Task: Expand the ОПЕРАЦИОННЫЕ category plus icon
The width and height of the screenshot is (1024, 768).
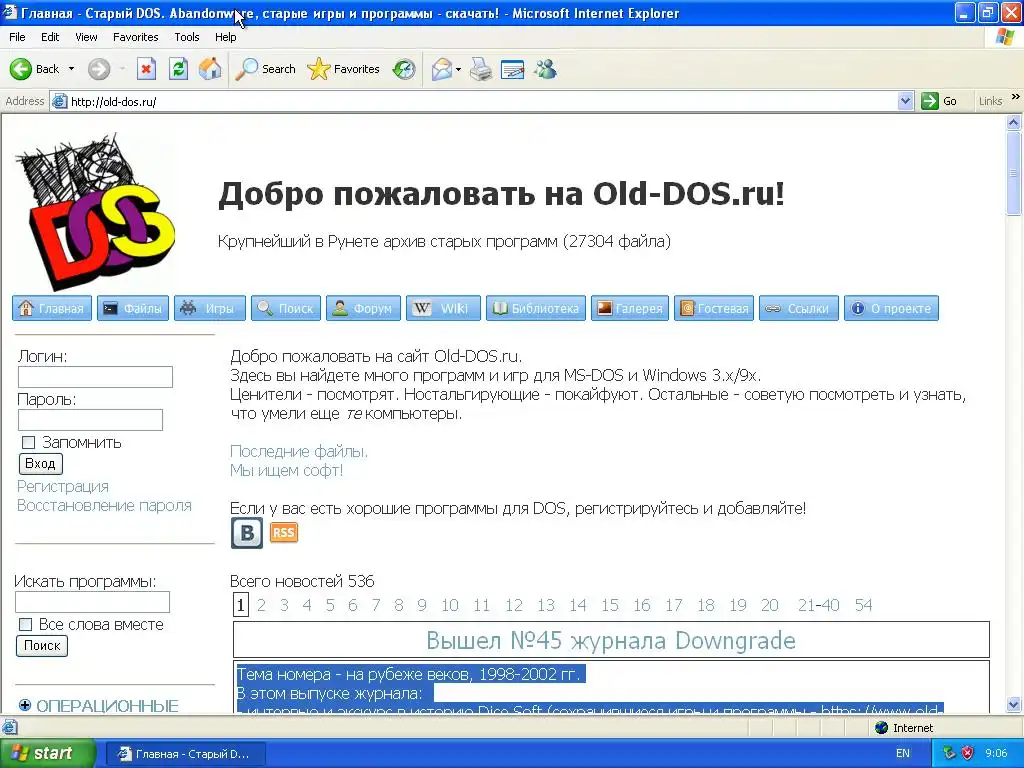Action: 25,705
